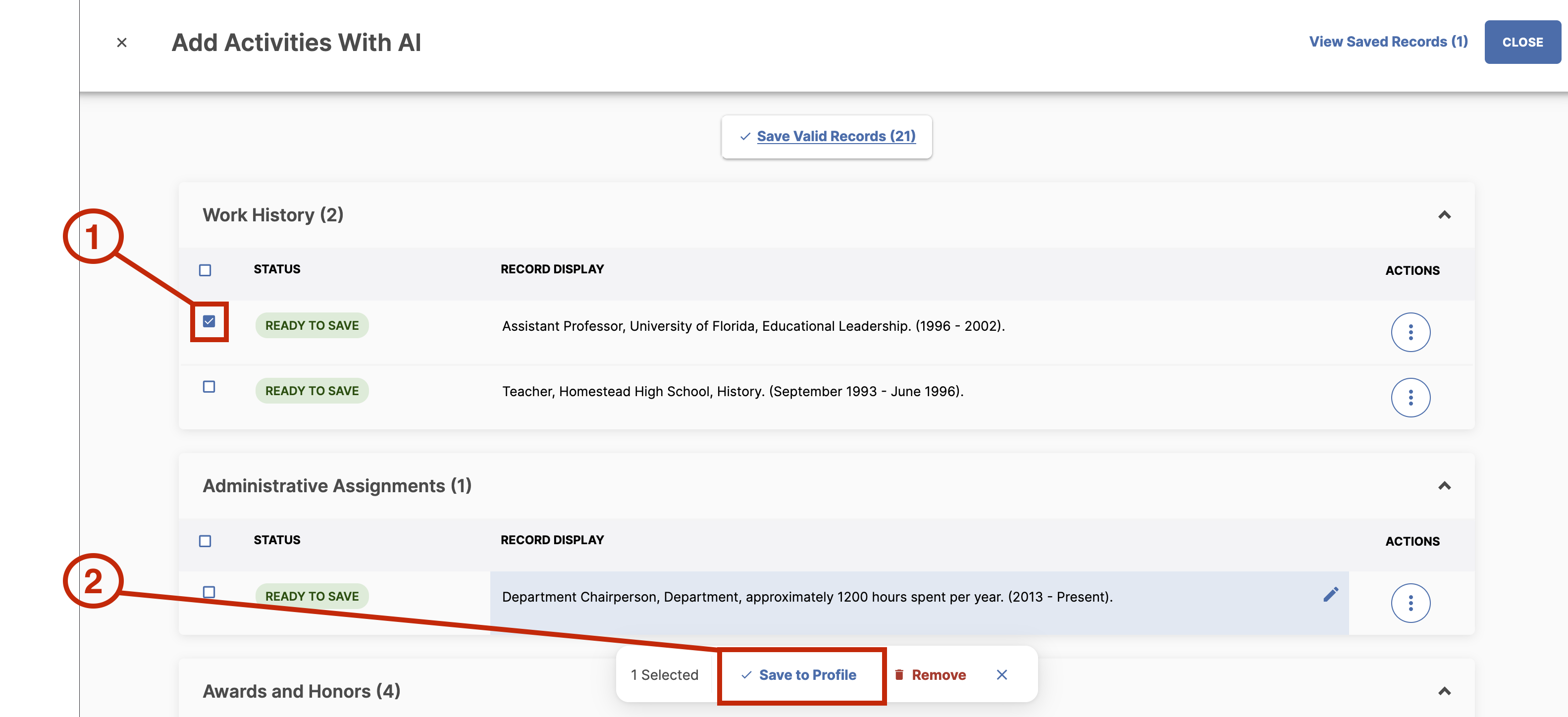Screen dimensions: 1568x717
Task: Collapse the Administrative Assignments section
Action: [1445, 486]
